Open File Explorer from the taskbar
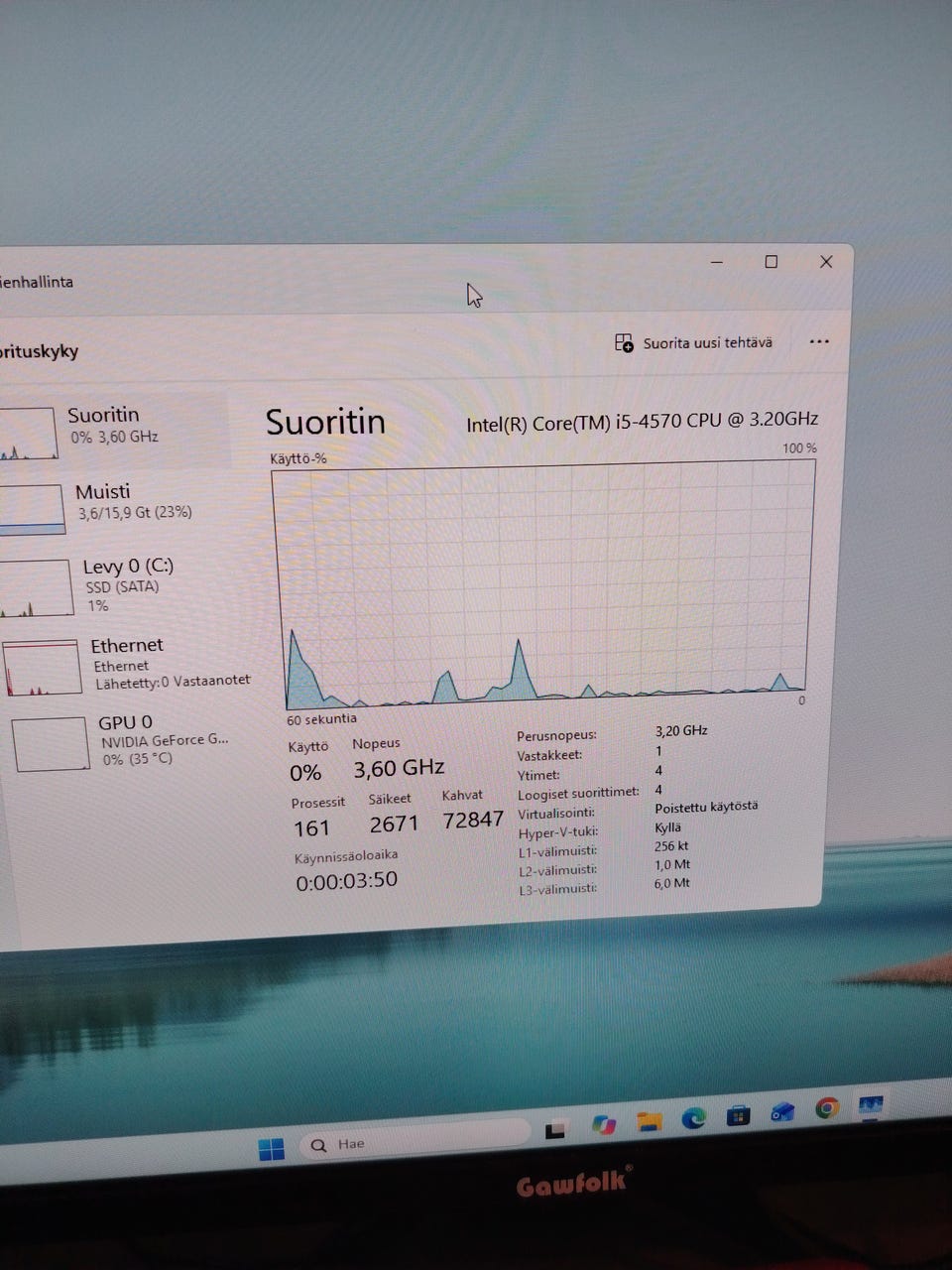 point(650,1121)
